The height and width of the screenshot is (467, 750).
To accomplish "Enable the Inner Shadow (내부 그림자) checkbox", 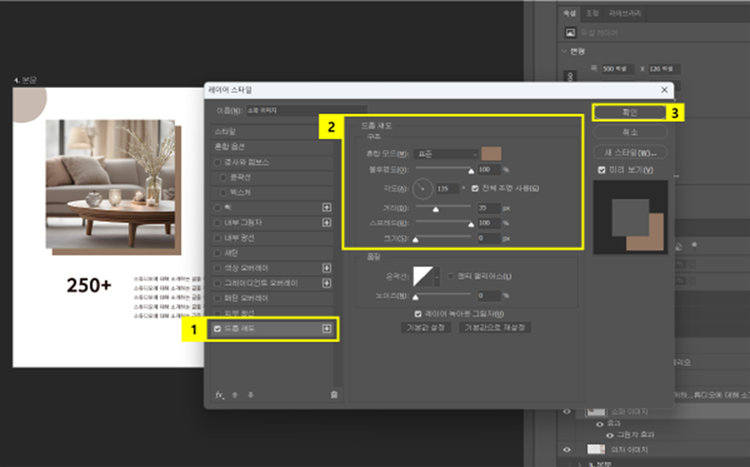I will coord(218,222).
